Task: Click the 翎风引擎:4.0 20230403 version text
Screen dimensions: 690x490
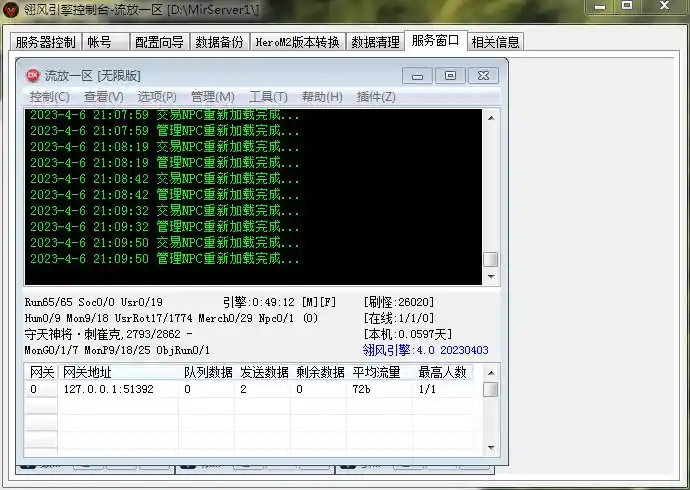Action: [426, 350]
